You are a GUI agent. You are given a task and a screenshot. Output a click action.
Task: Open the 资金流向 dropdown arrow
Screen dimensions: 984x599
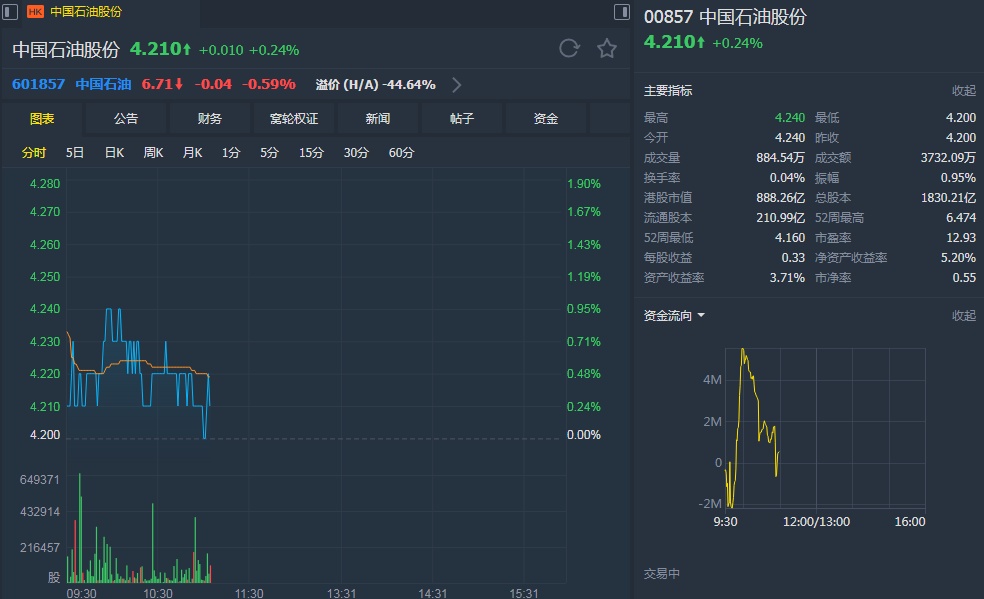point(701,315)
